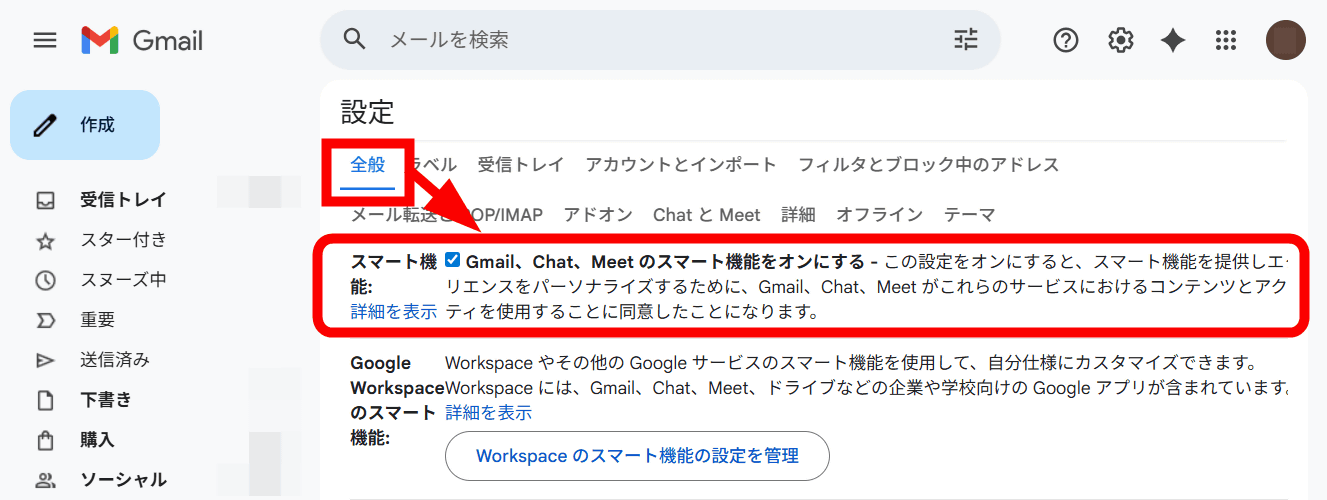Click the pencil icon in 作成 button
The image size is (1327, 500).
point(45,125)
